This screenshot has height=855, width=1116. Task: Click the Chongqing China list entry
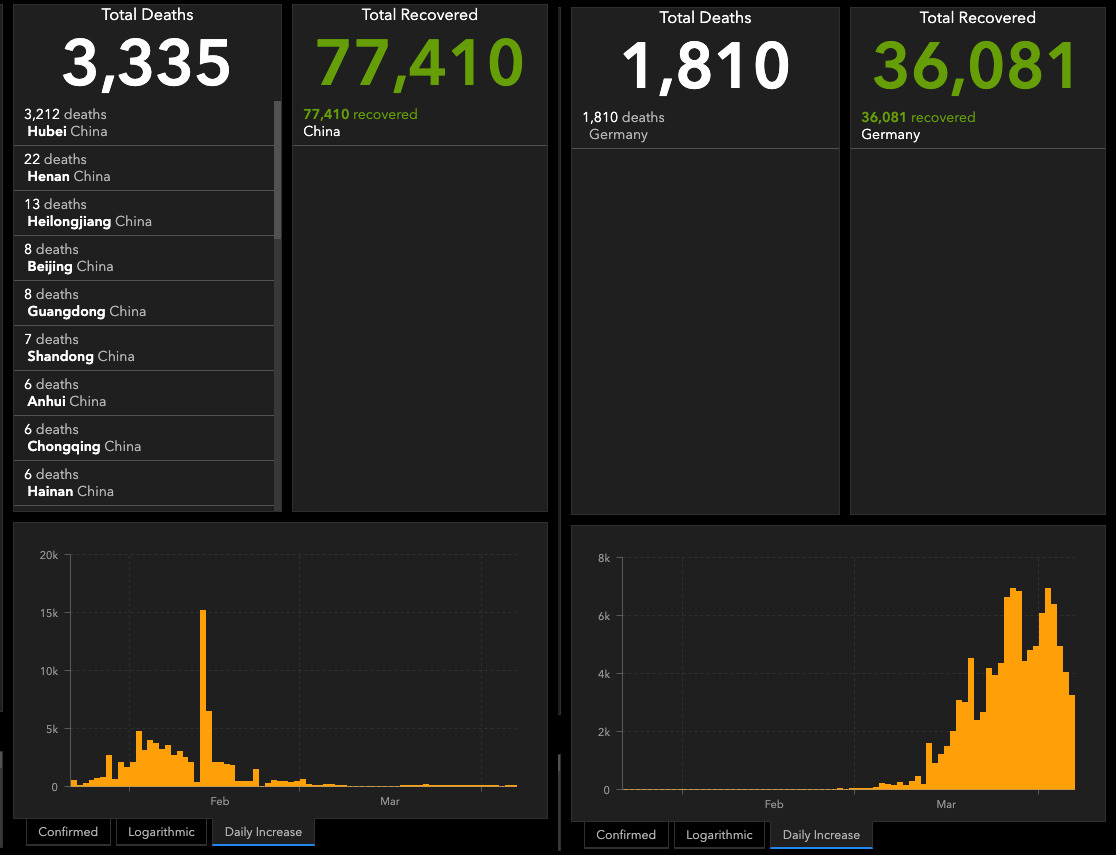click(144, 438)
